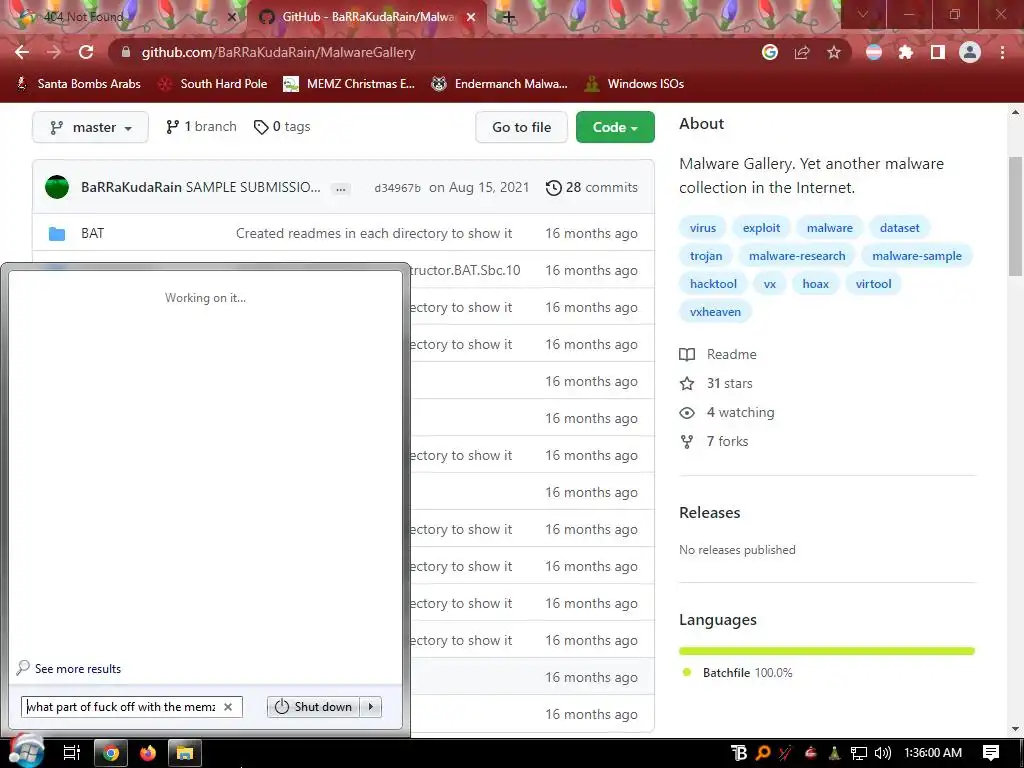Clear the Start menu search box
This screenshot has width=1024, height=768.
pos(228,707)
